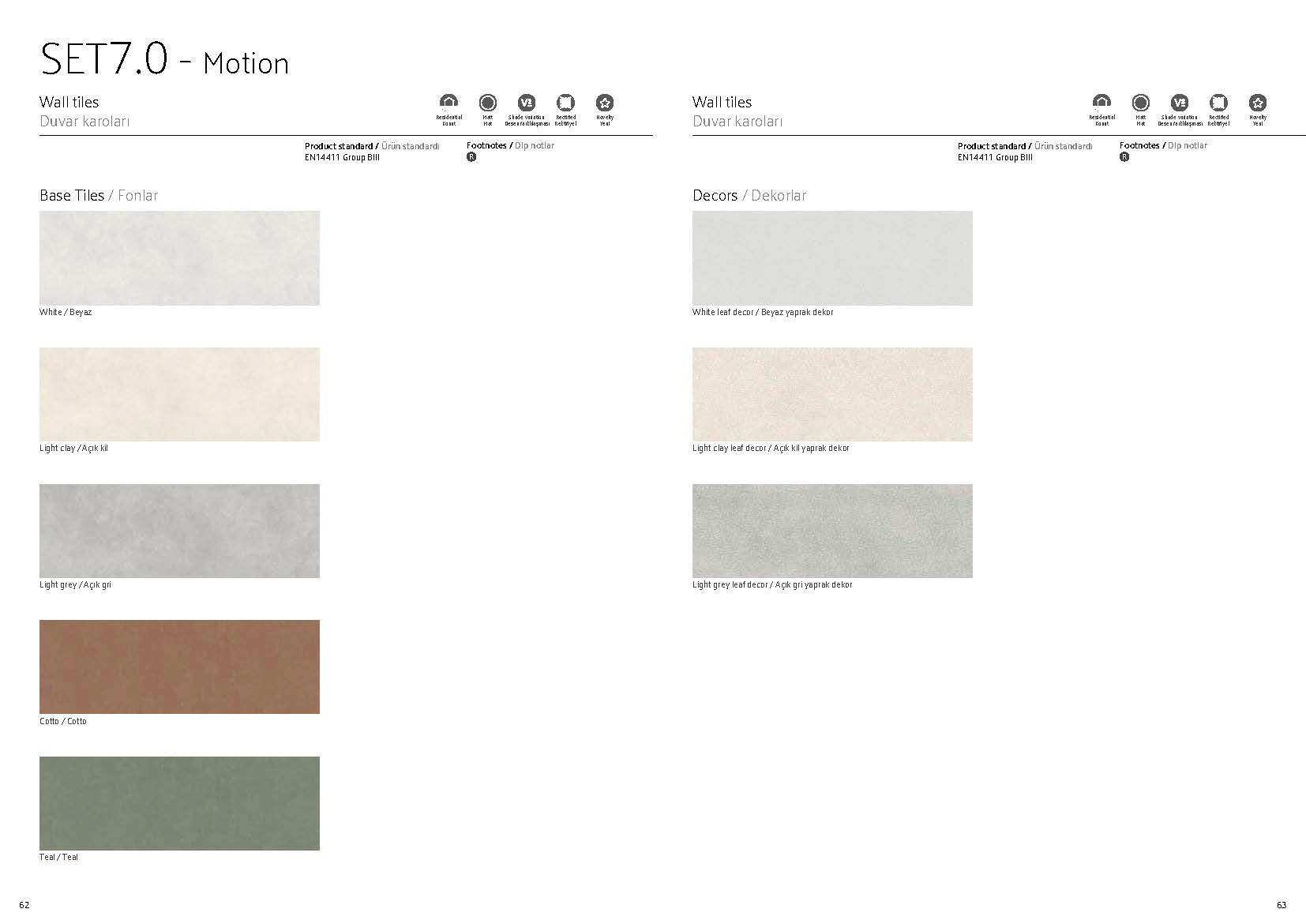The width and height of the screenshot is (1306, 924).
Task: Click the Matt finish icon on left page
Action: pos(488,103)
